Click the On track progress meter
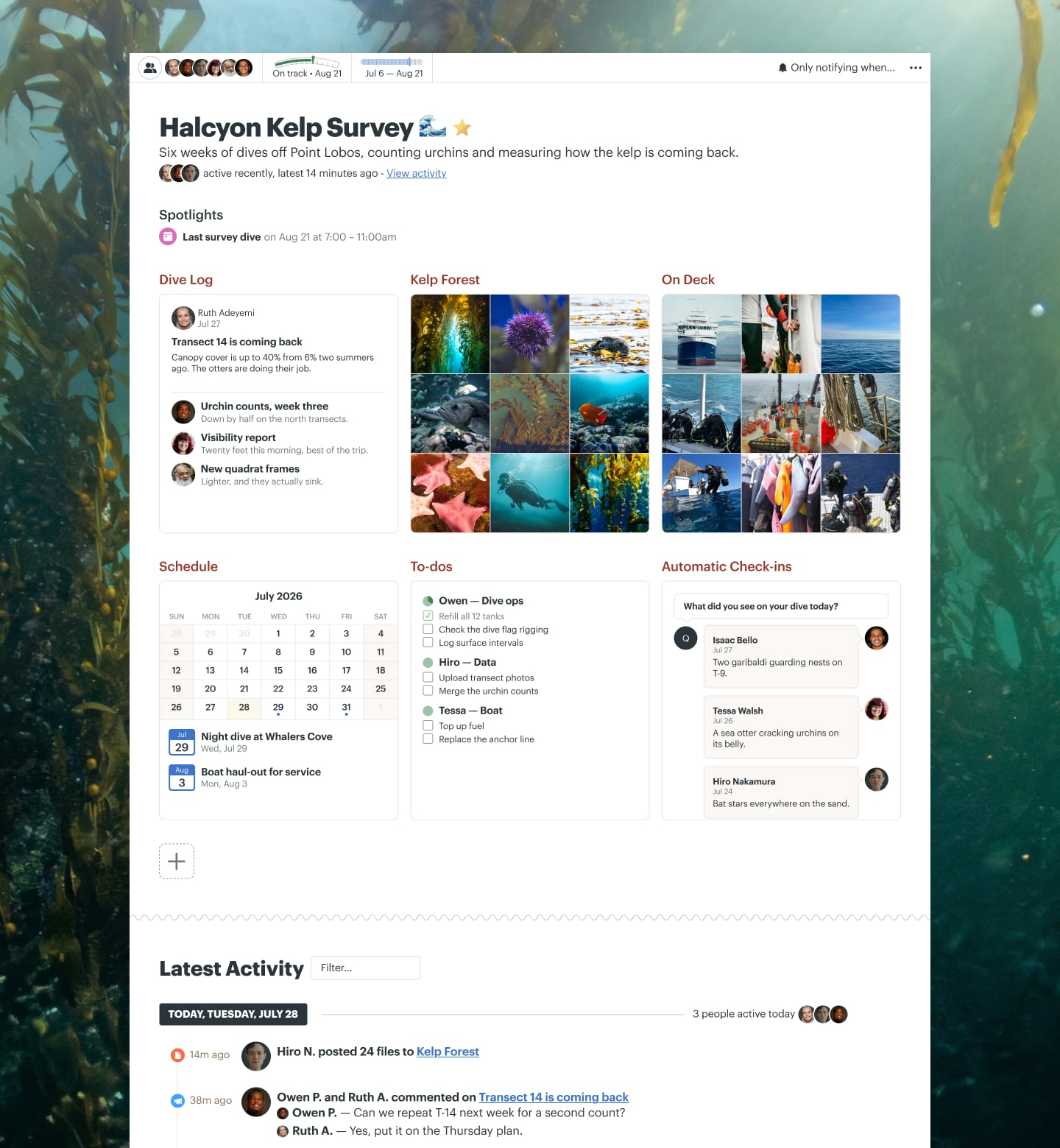 tap(307, 68)
